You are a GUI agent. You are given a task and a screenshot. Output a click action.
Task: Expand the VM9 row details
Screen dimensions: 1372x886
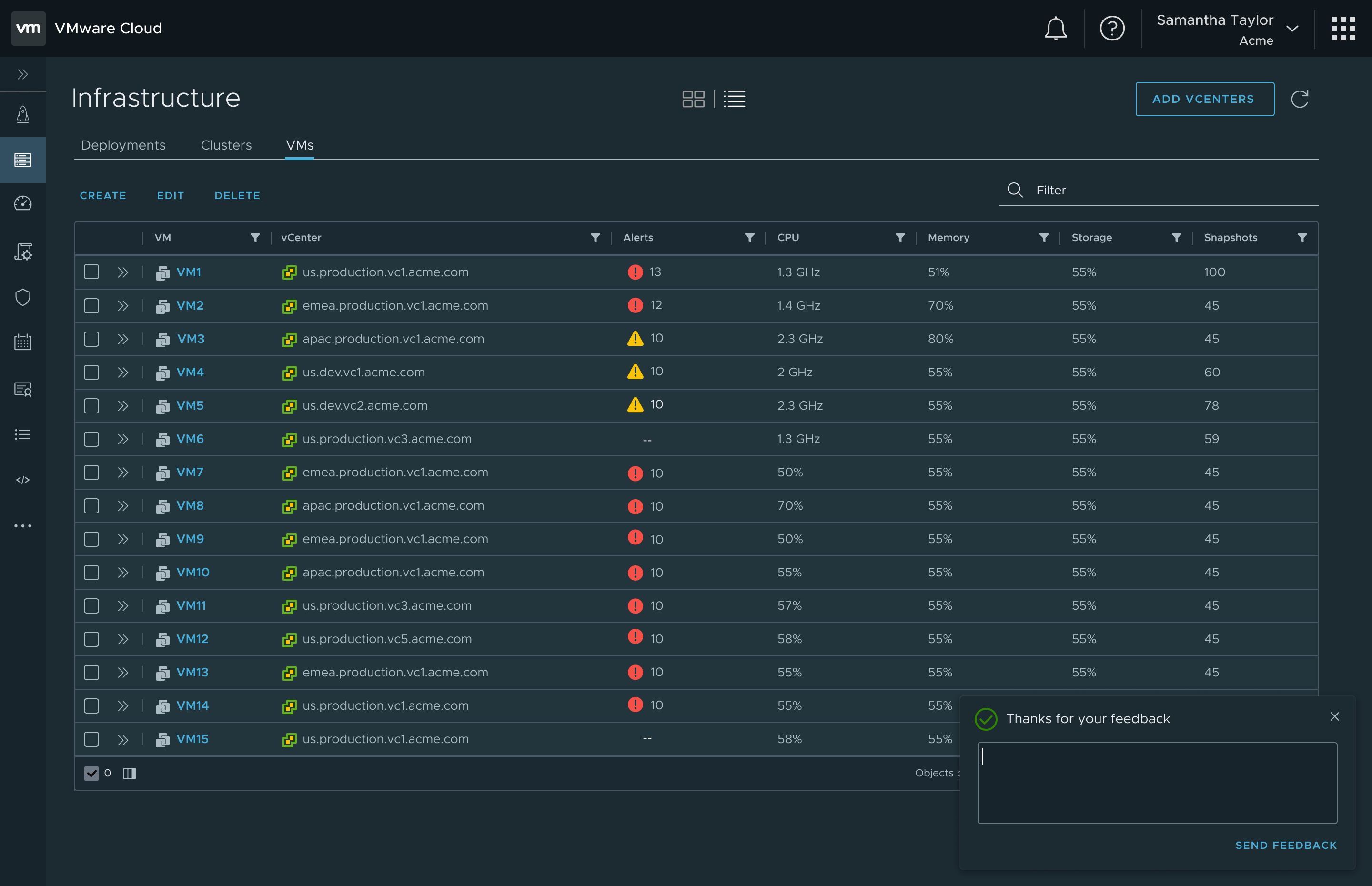pos(122,539)
